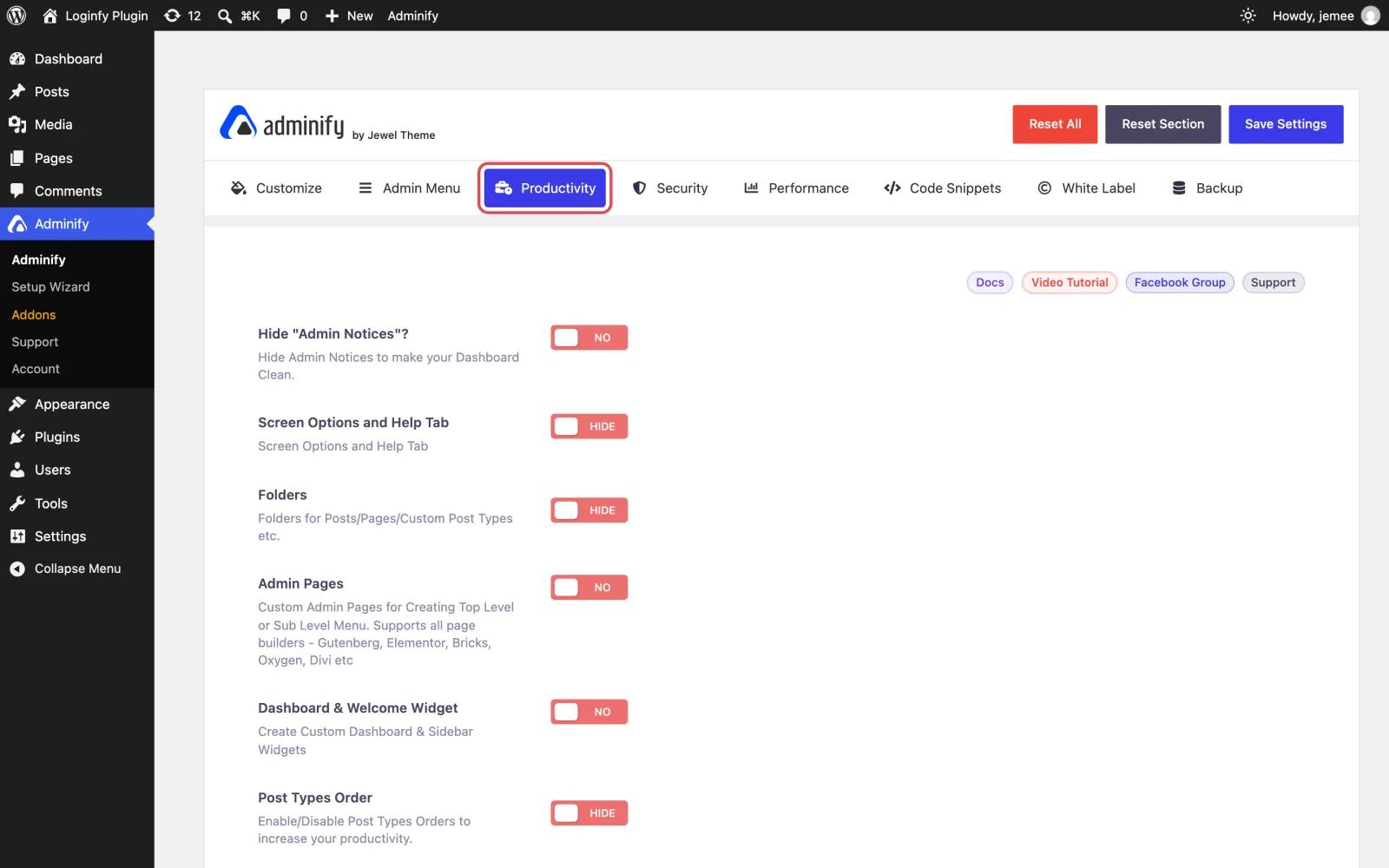
Task: Toggle the Post Types Order switch
Action: tap(589, 813)
